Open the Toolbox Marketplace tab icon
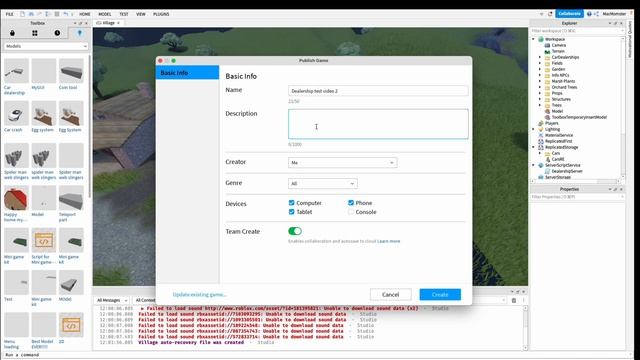The image size is (640, 360). tap(12, 33)
